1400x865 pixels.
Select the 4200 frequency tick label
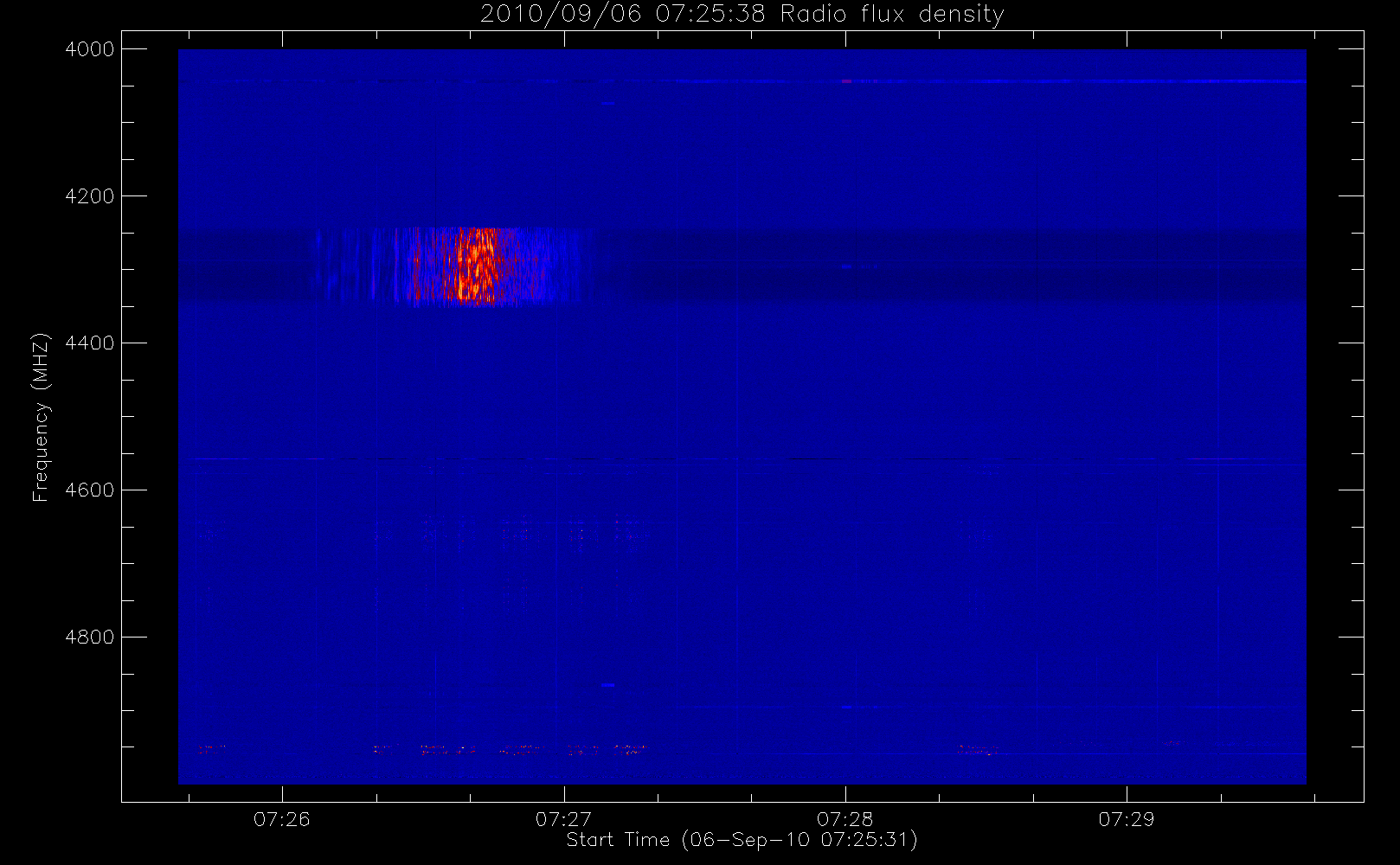pyautogui.click(x=90, y=196)
